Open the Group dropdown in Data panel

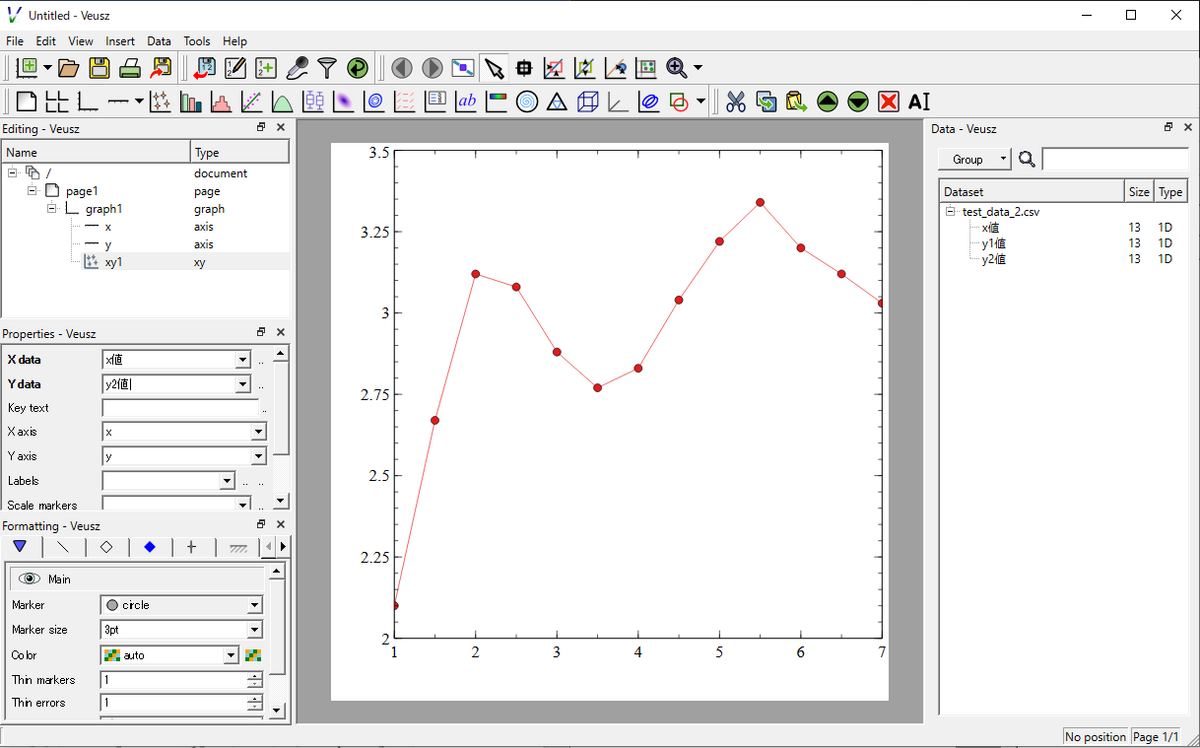click(x=975, y=159)
